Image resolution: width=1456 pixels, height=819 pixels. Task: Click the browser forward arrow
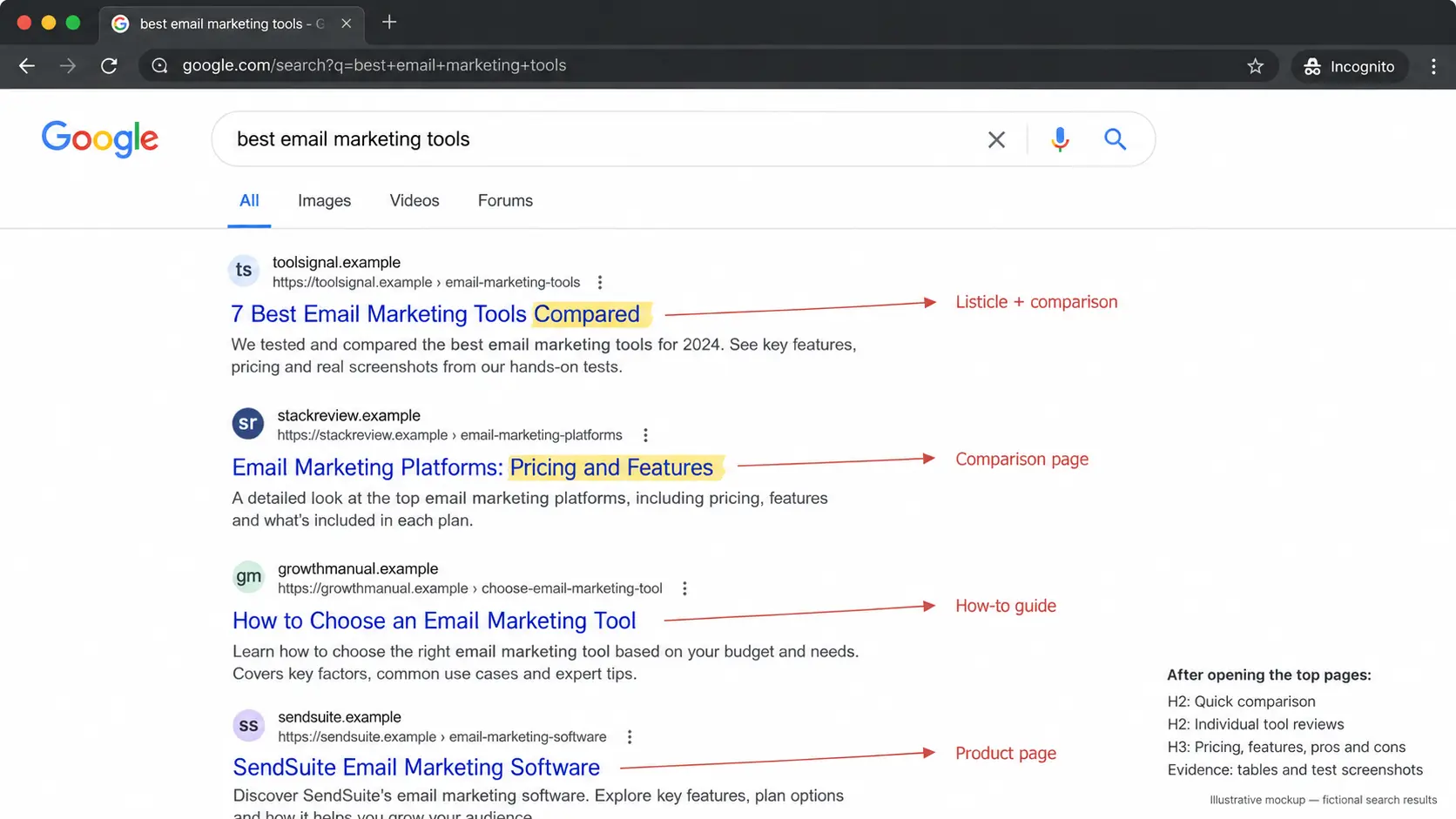tap(68, 66)
